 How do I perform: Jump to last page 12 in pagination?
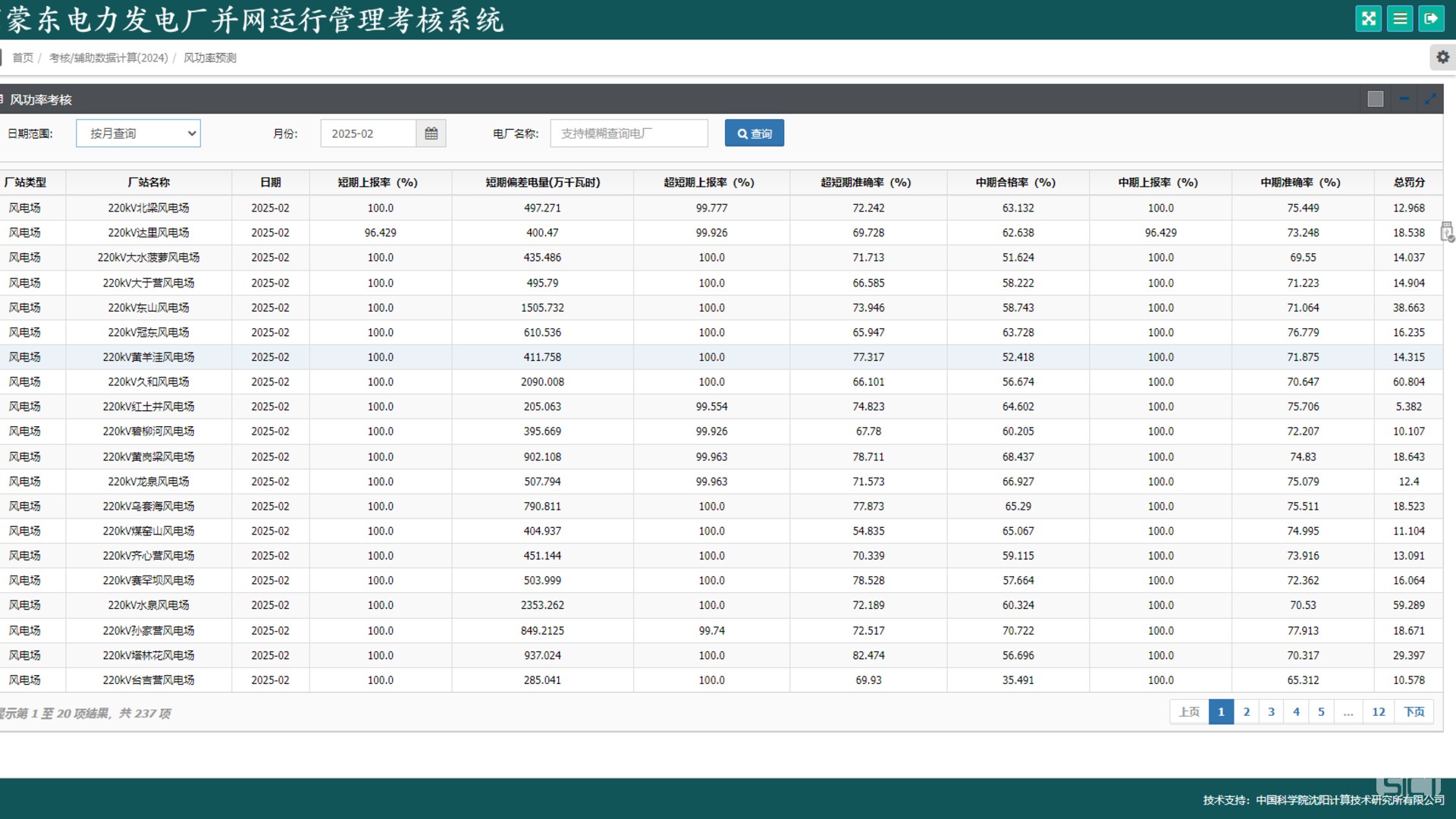[x=1378, y=712]
